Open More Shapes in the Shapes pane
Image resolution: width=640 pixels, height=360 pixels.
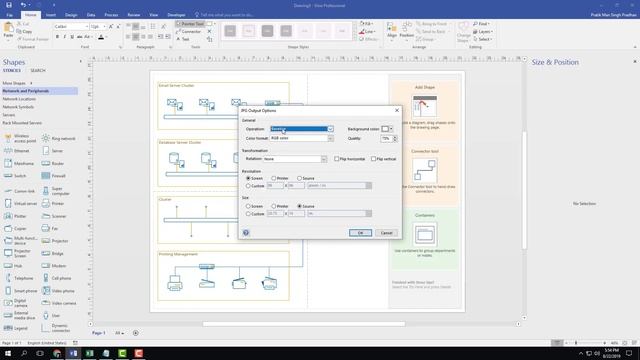(17, 83)
